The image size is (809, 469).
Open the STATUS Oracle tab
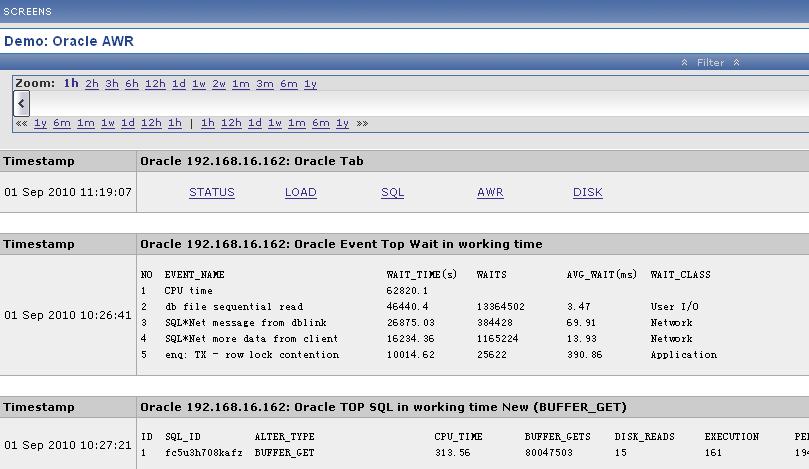tap(212, 192)
